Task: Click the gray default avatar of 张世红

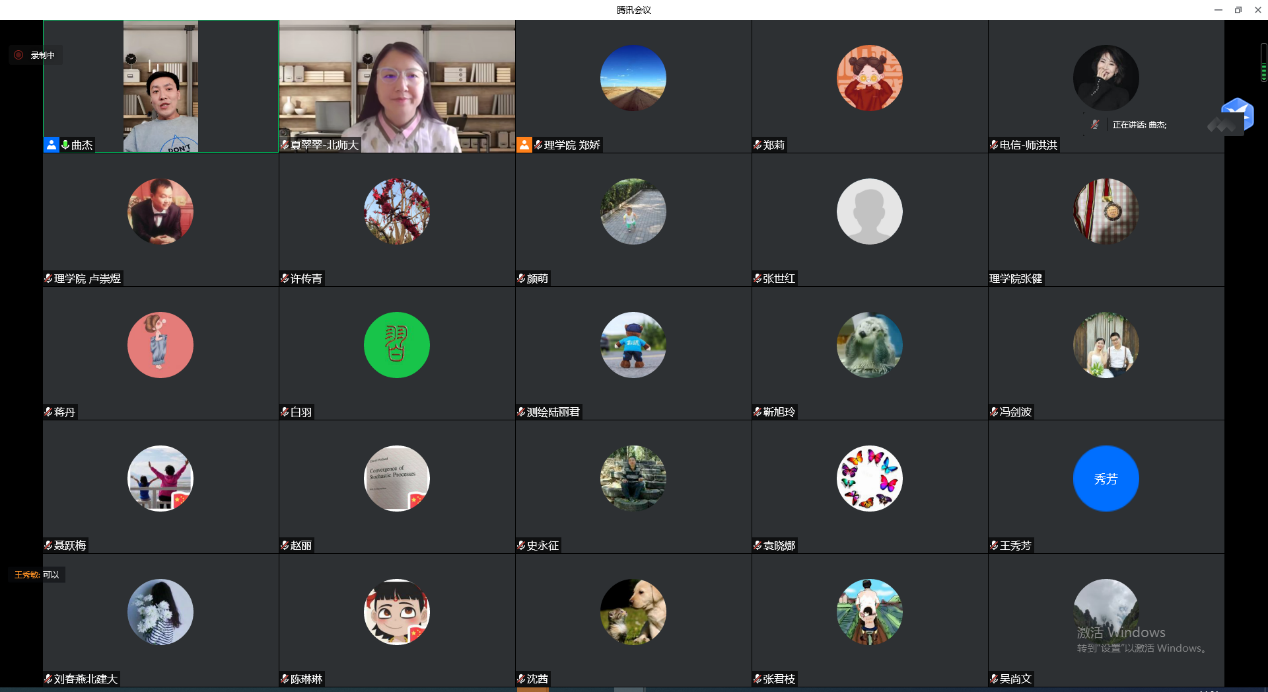Action: click(x=869, y=212)
